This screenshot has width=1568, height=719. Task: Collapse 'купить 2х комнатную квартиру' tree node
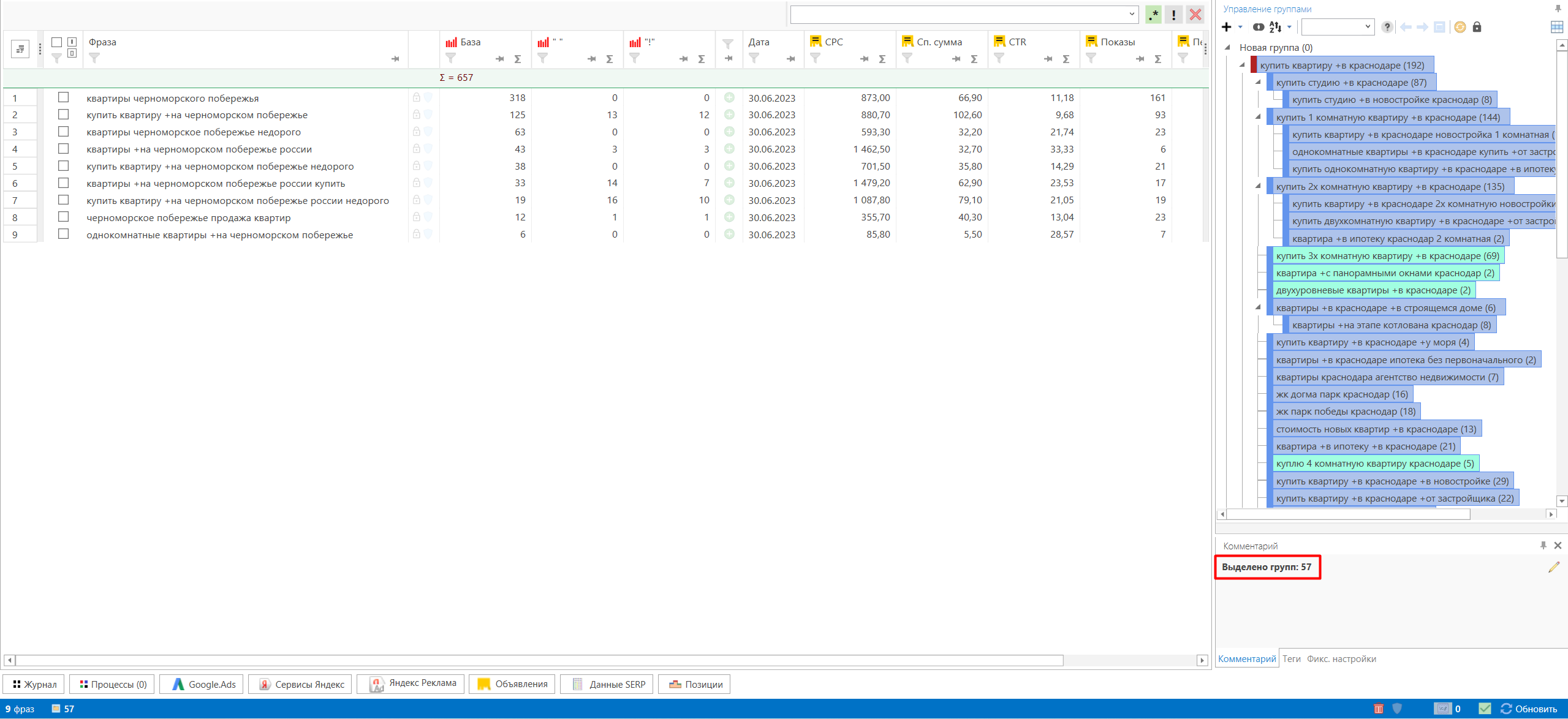click(x=1258, y=186)
